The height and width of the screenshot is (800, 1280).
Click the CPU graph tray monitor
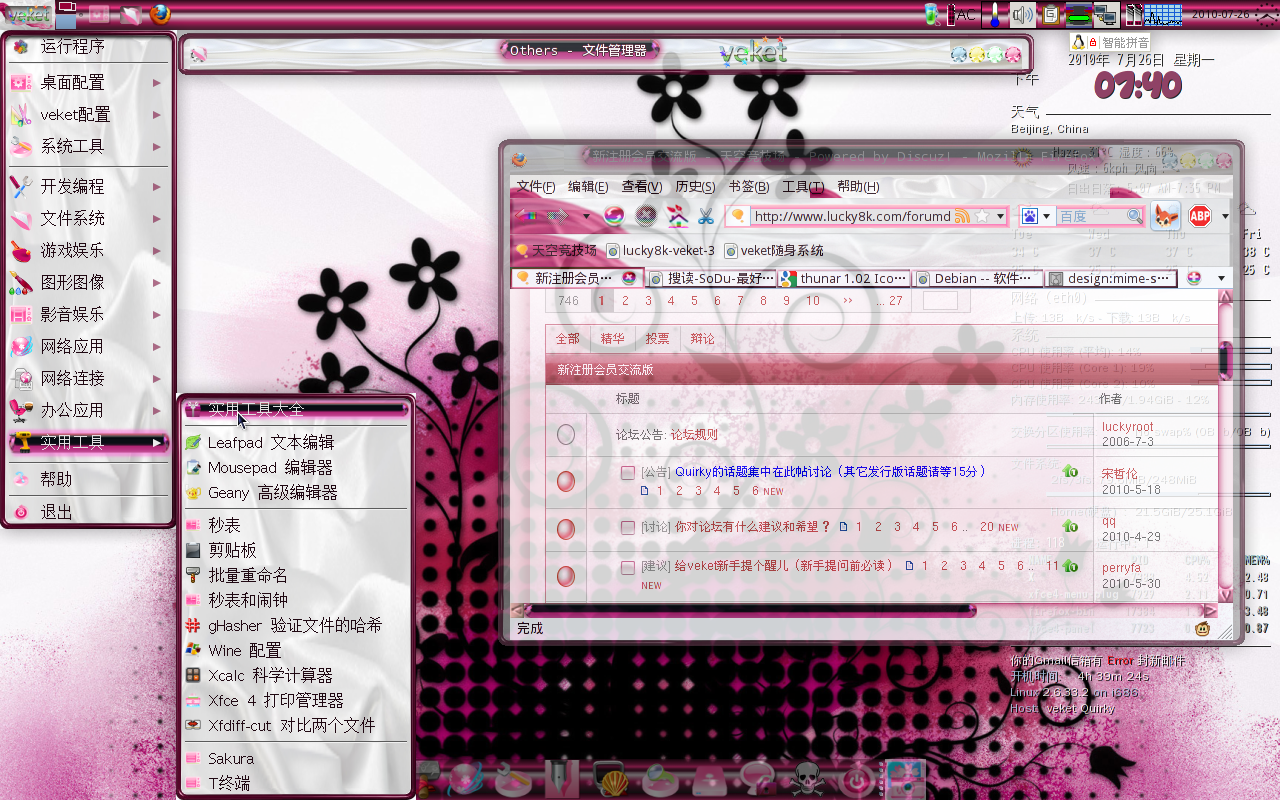[x=1163, y=14]
